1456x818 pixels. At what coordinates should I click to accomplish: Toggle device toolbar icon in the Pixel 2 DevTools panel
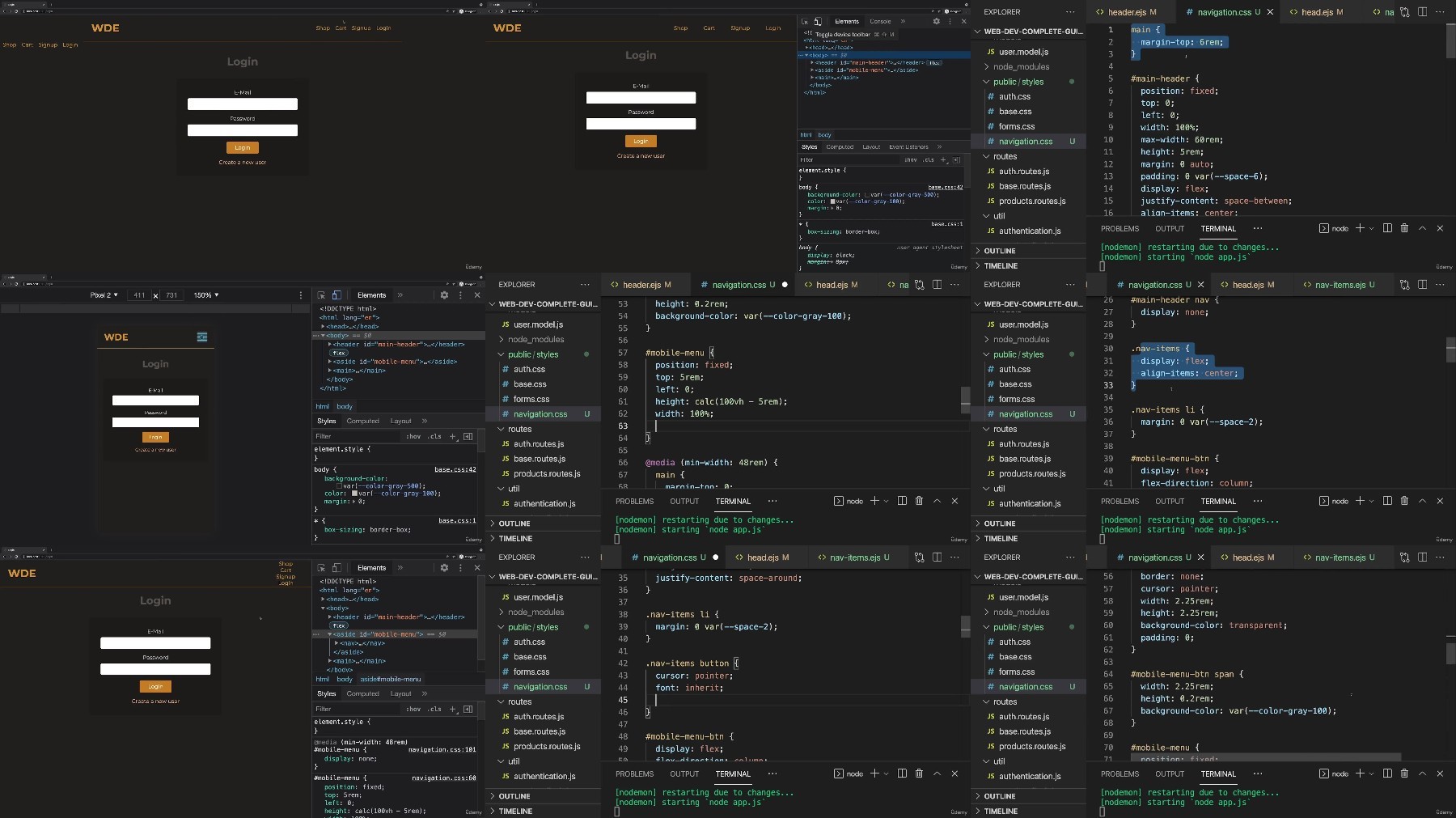coord(336,295)
